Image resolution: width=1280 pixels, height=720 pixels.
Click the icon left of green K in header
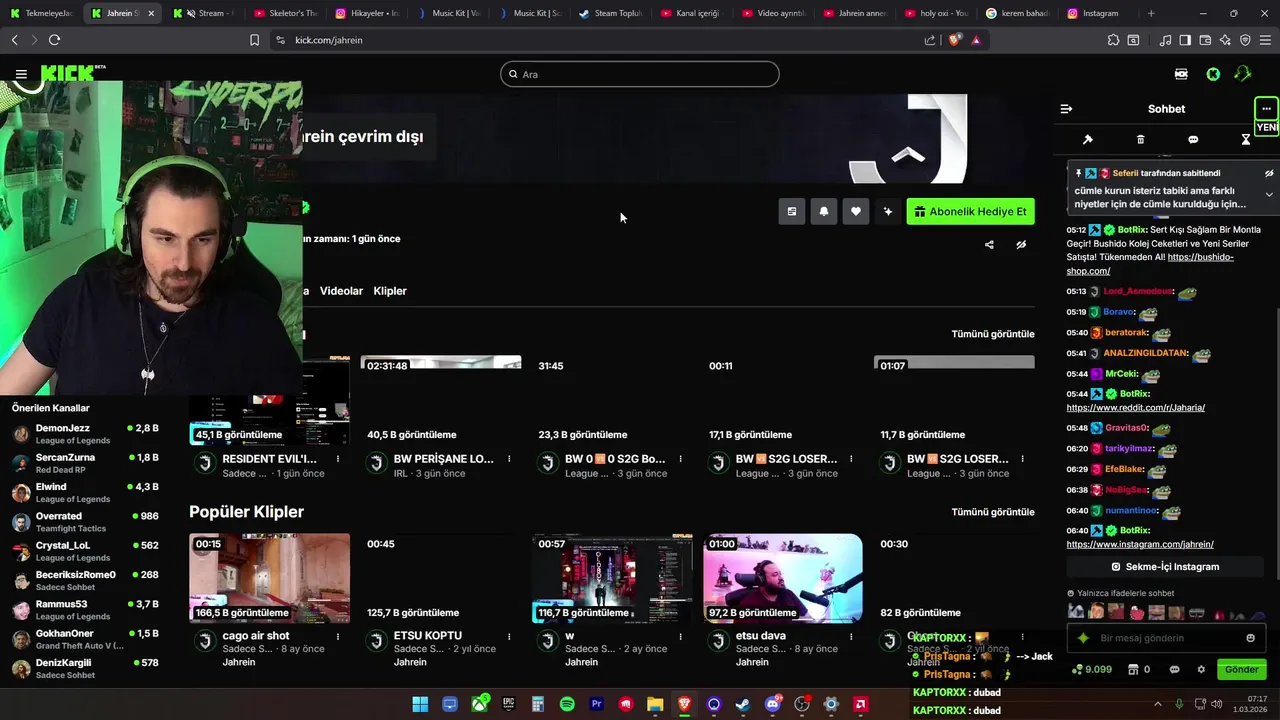point(1181,74)
